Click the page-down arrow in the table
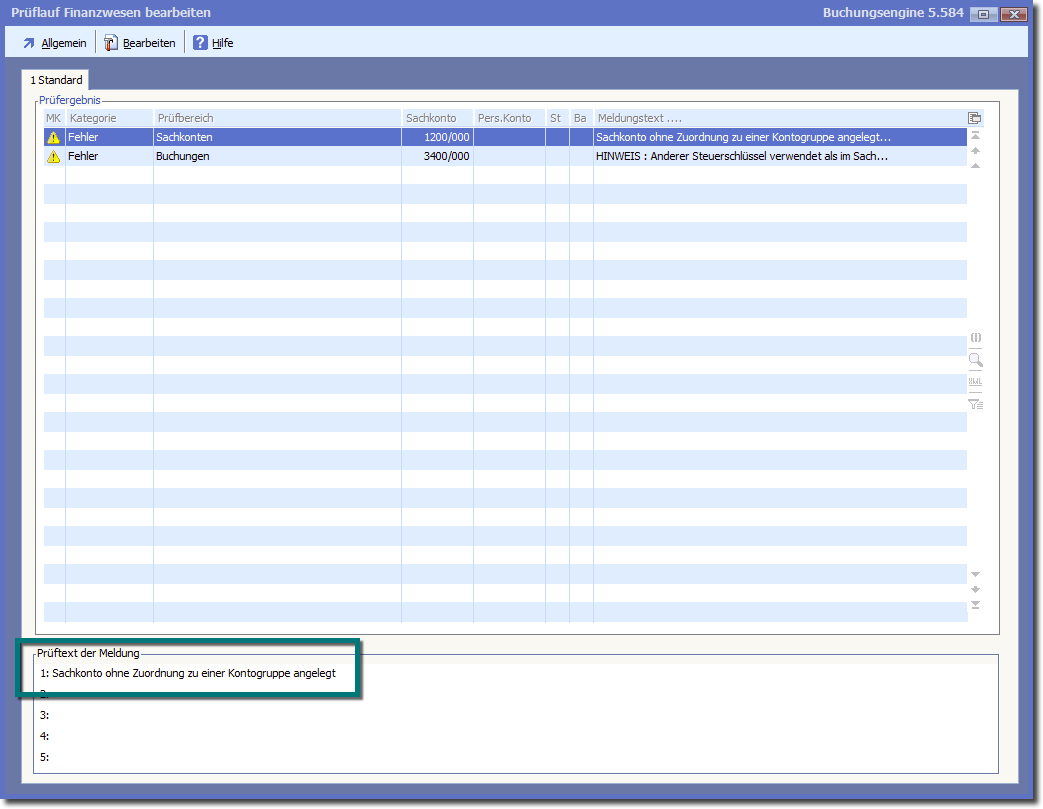The width and height of the screenshot is (1043, 809). point(976,589)
